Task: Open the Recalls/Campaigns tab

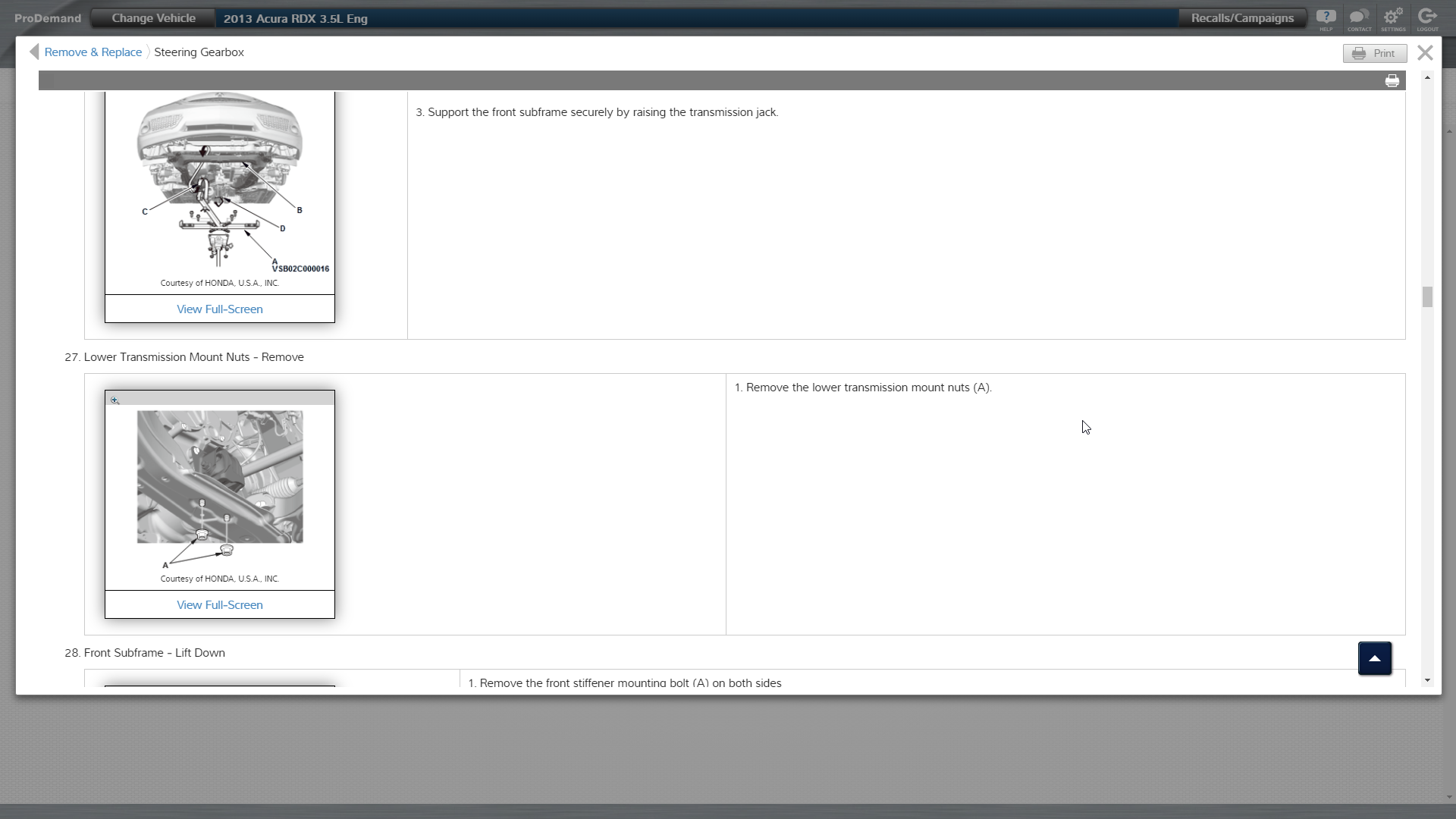Action: (x=1241, y=18)
